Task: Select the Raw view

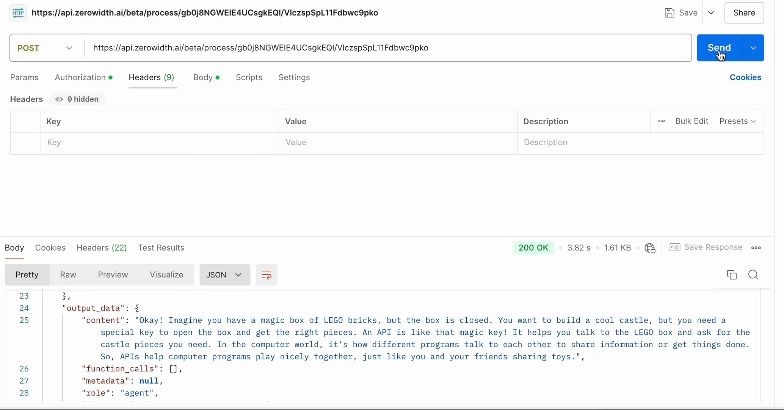Action: [68, 274]
